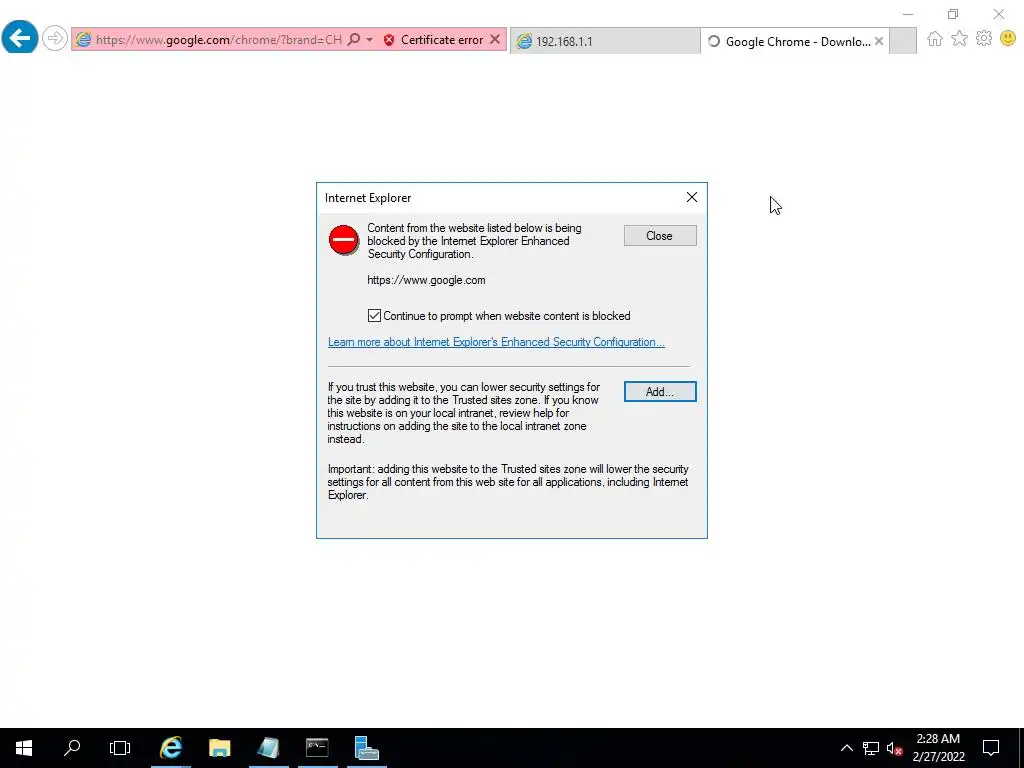Open the clock showing 2:28 AM
The width and height of the screenshot is (1024, 768).
click(x=938, y=748)
